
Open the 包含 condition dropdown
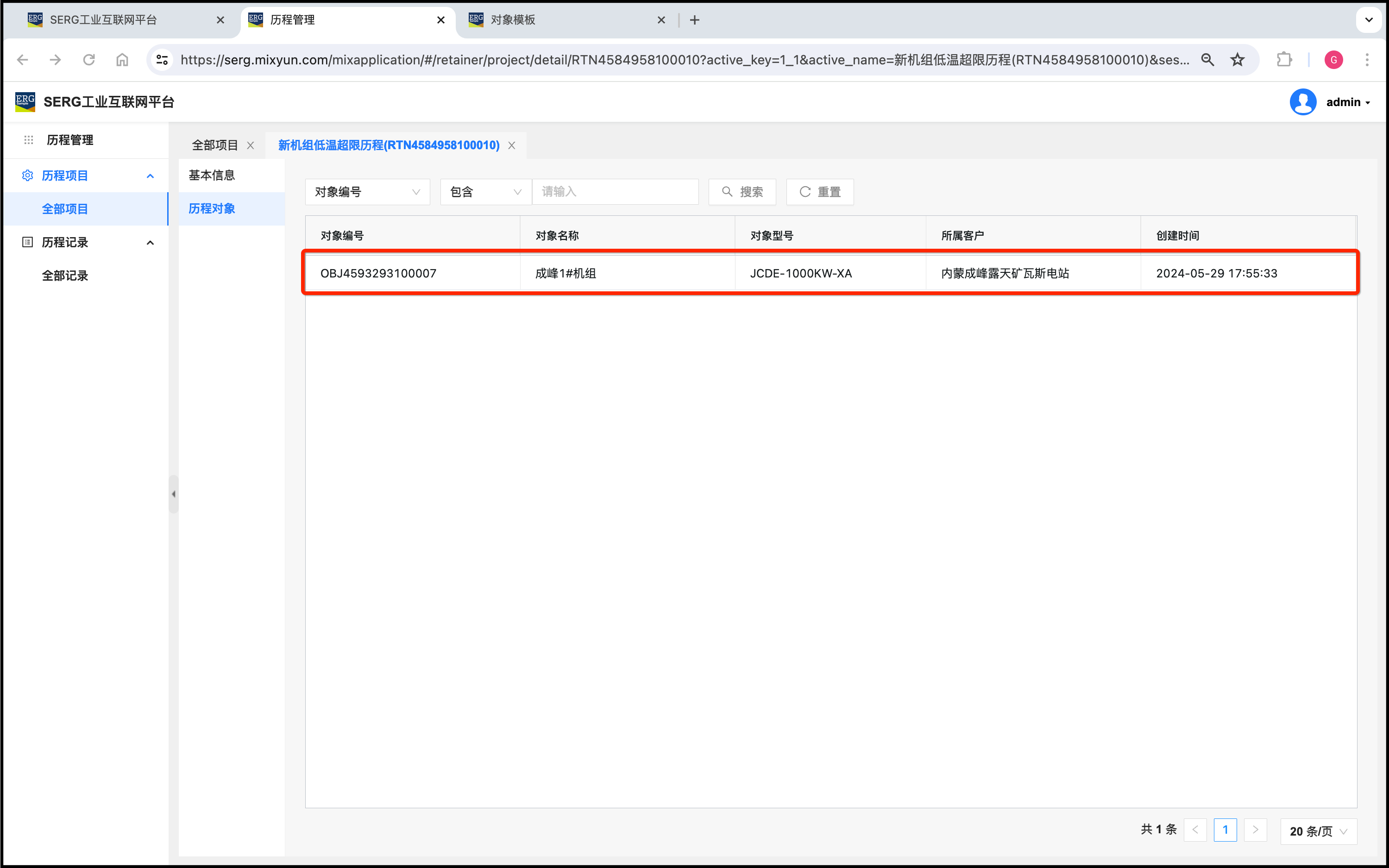pos(485,192)
